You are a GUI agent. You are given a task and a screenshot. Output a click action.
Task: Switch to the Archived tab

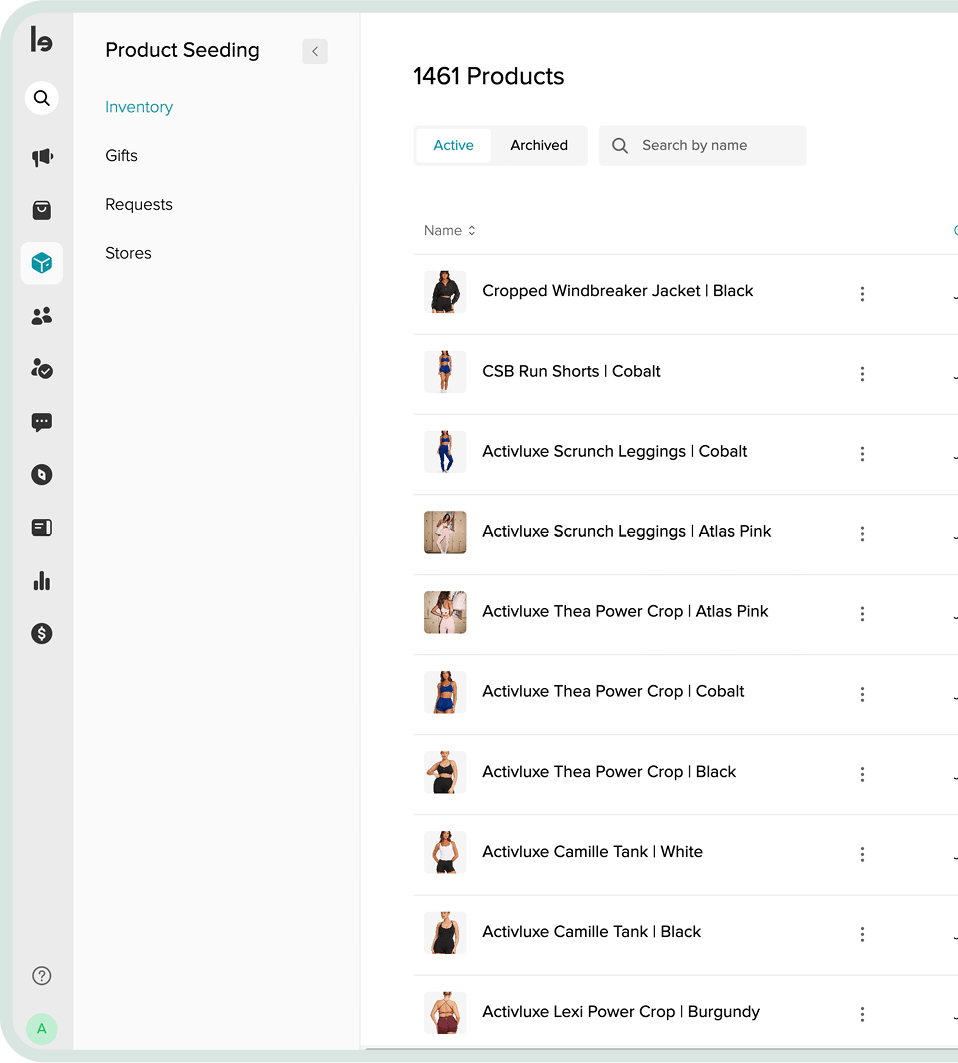pyautogui.click(x=539, y=145)
